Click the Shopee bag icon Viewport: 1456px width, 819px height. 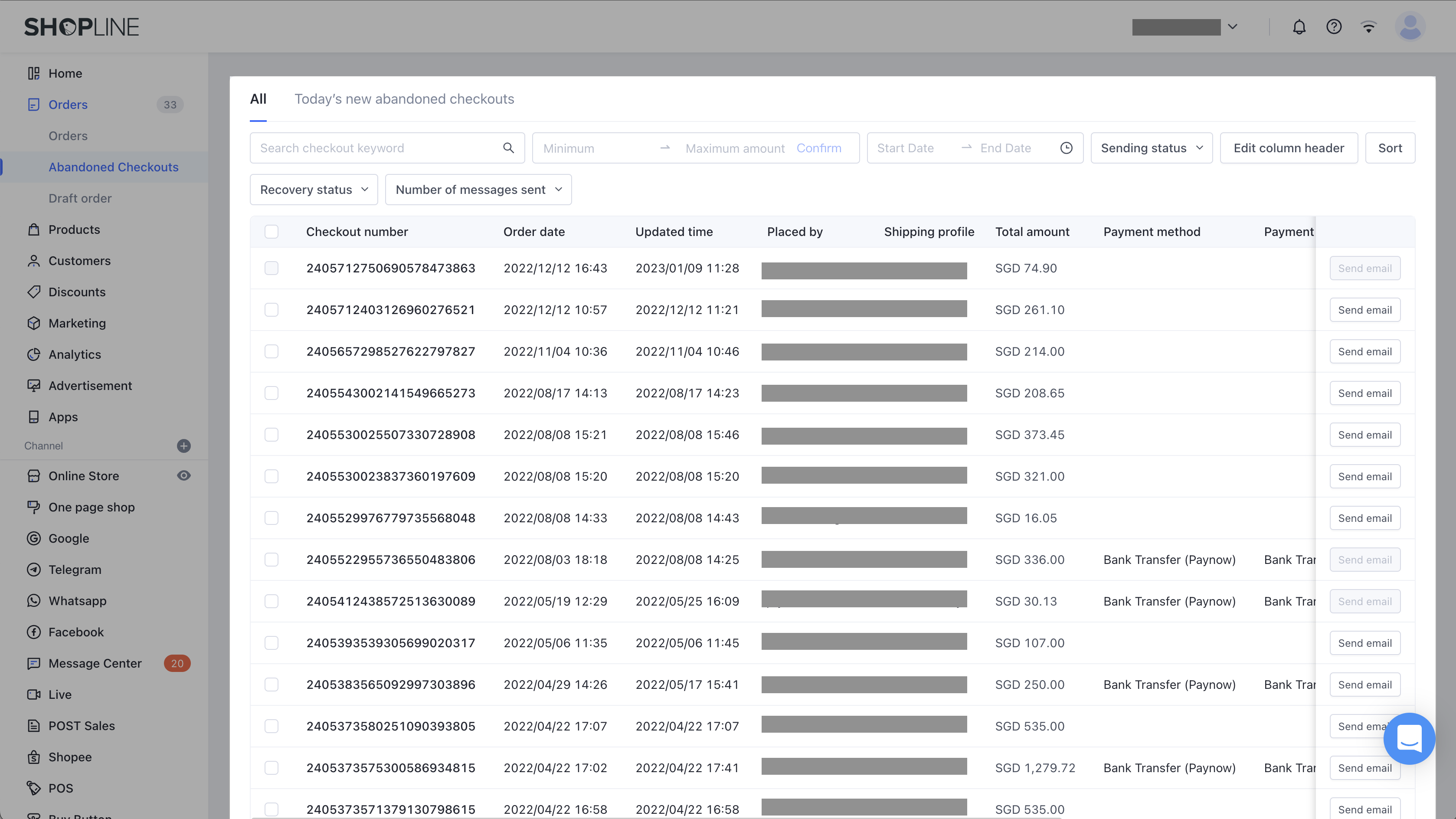[33, 757]
